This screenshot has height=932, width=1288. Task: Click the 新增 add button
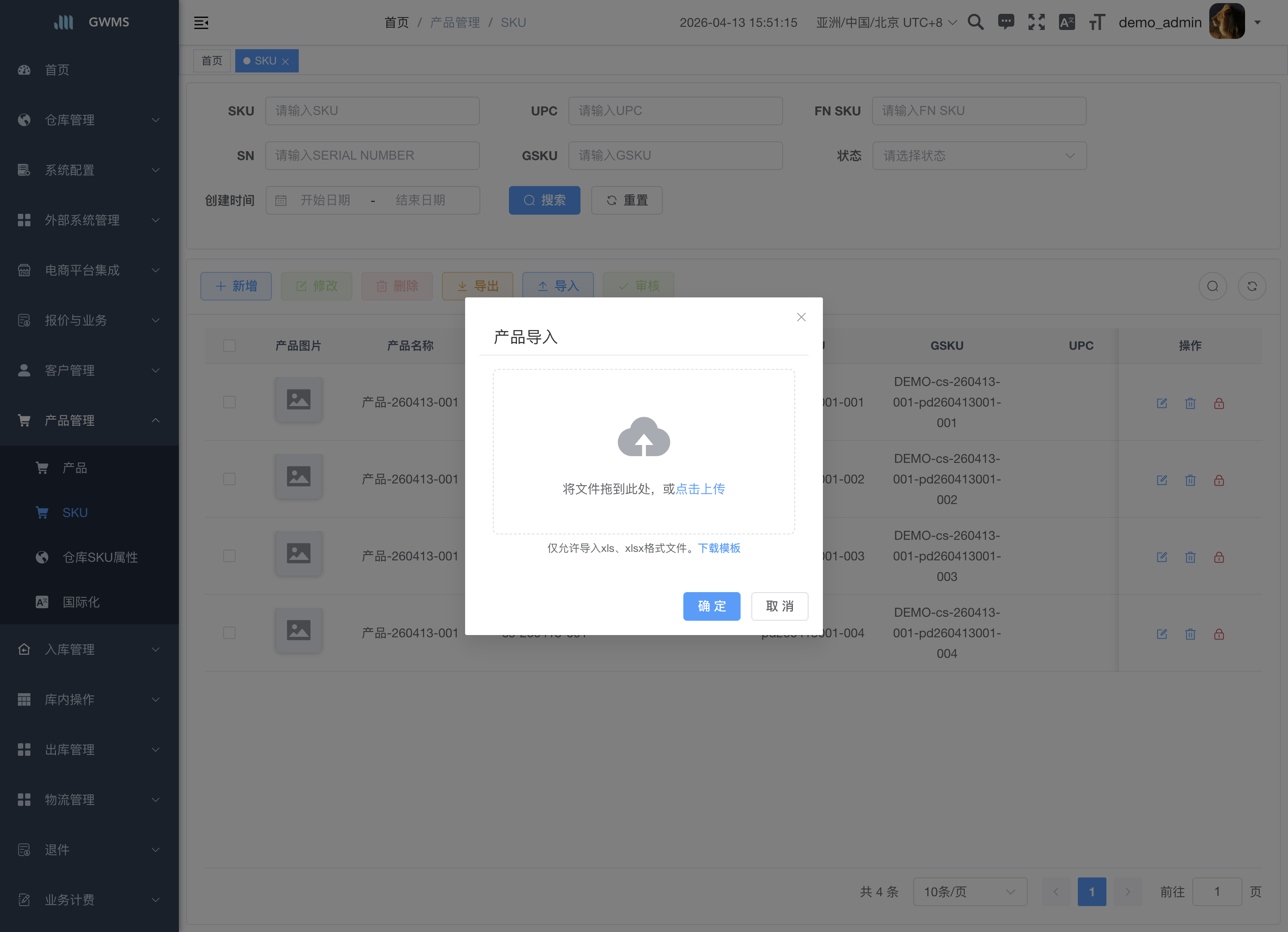coord(236,286)
